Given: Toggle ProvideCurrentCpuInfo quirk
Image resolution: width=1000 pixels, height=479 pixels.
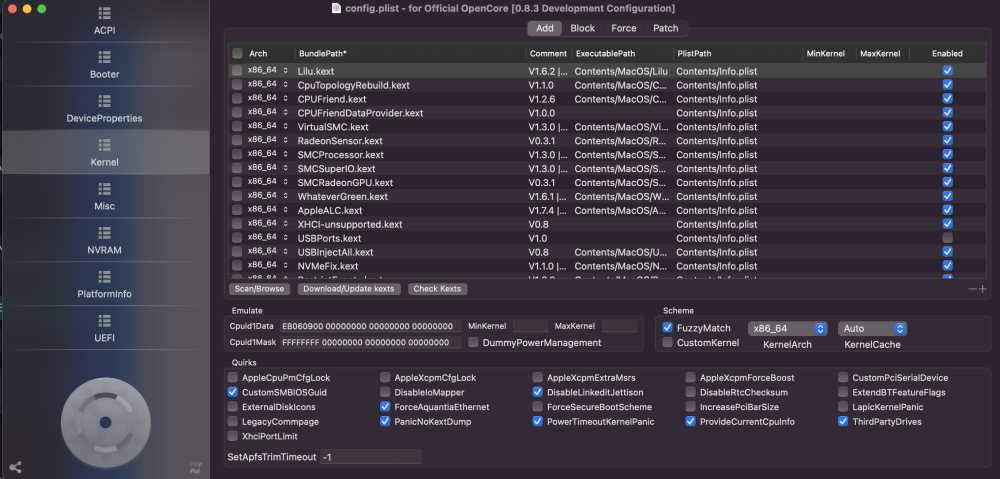Looking at the screenshot, I should 691,422.
